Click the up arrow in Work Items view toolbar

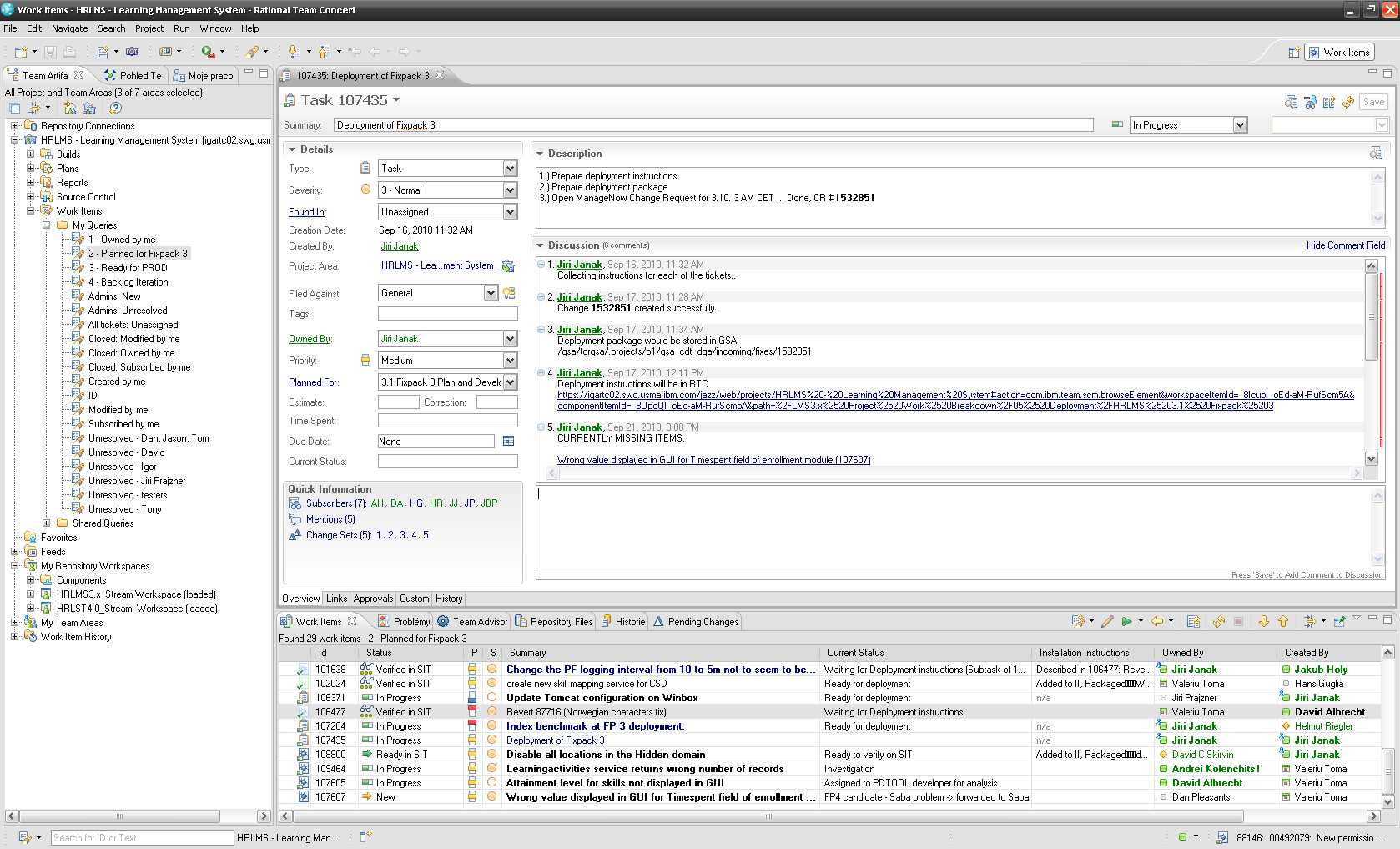click(1283, 622)
